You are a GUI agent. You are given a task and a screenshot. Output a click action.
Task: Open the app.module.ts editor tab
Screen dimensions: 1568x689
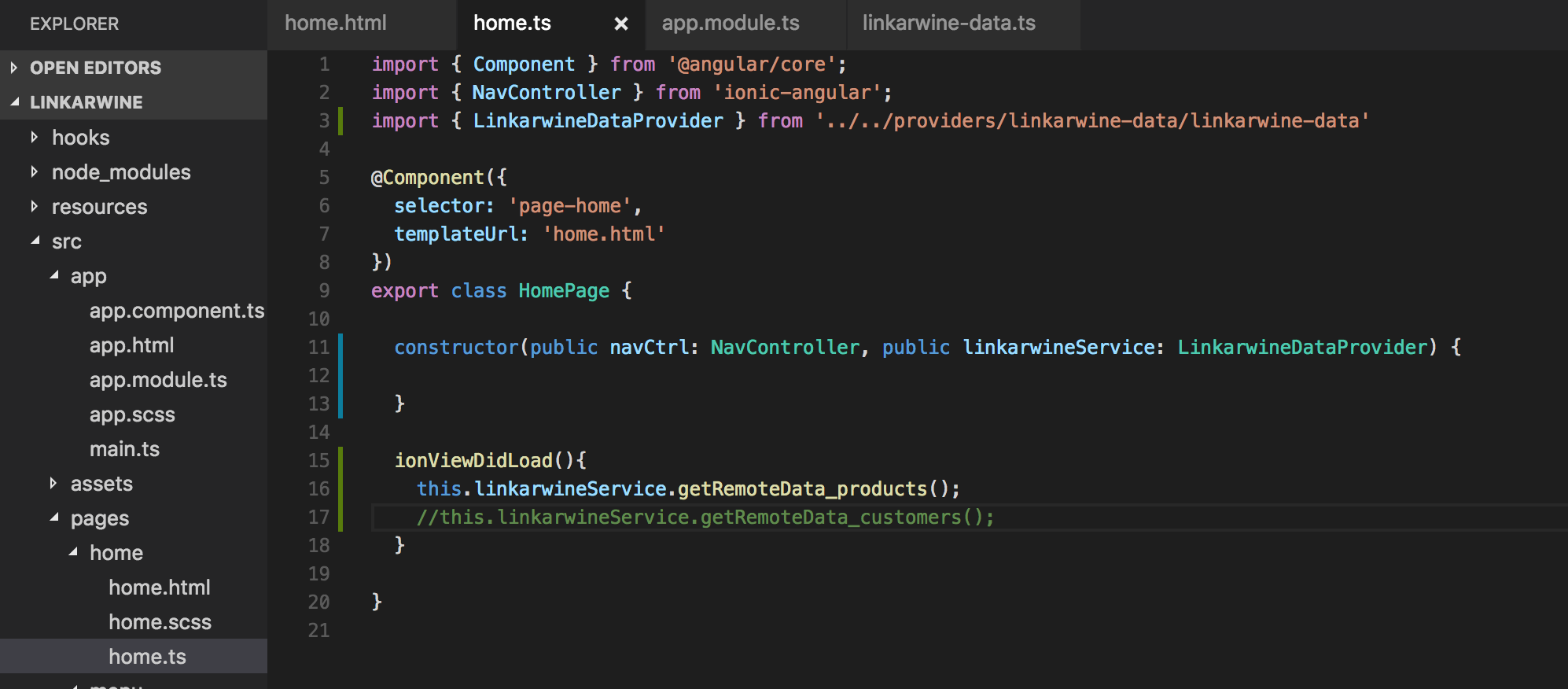(731, 24)
